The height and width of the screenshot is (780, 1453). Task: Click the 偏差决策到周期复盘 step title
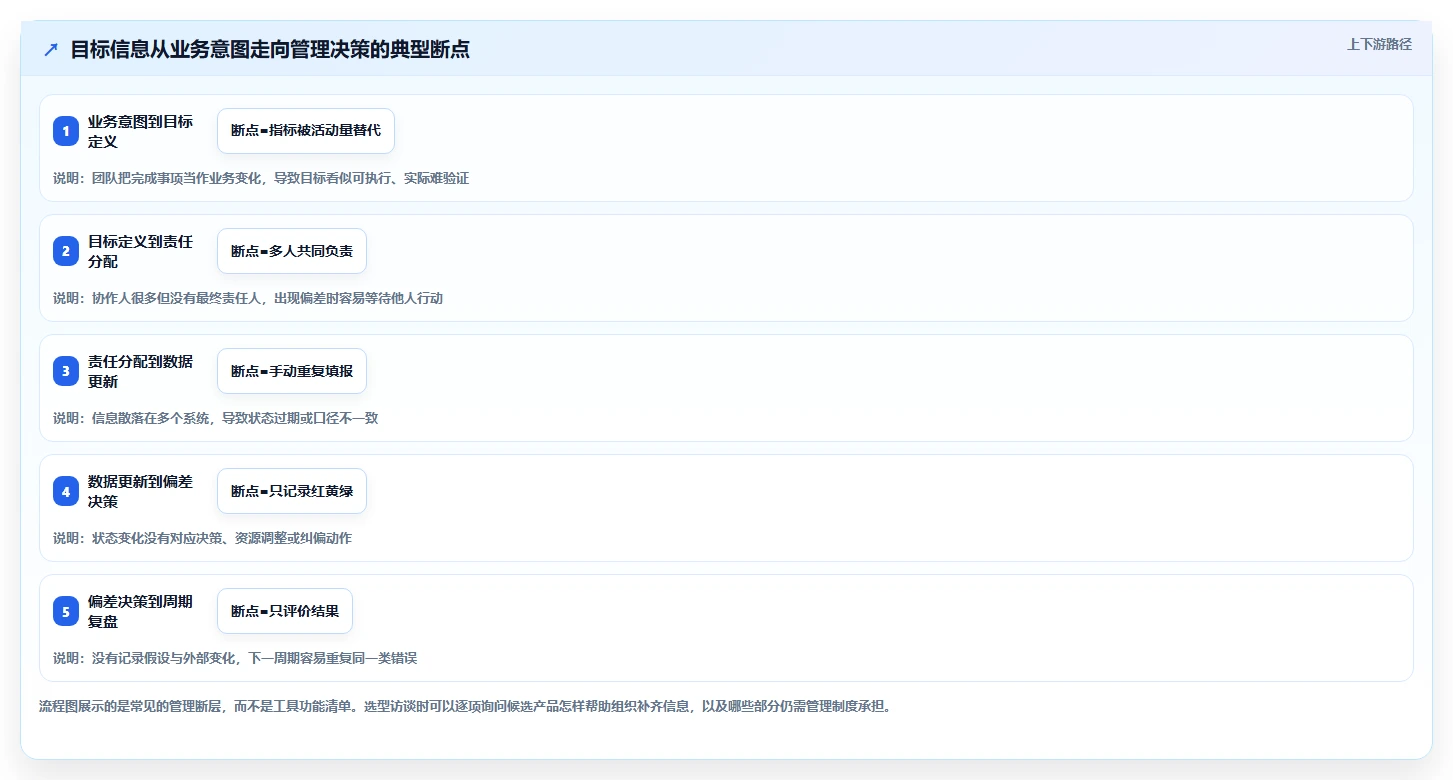141,611
